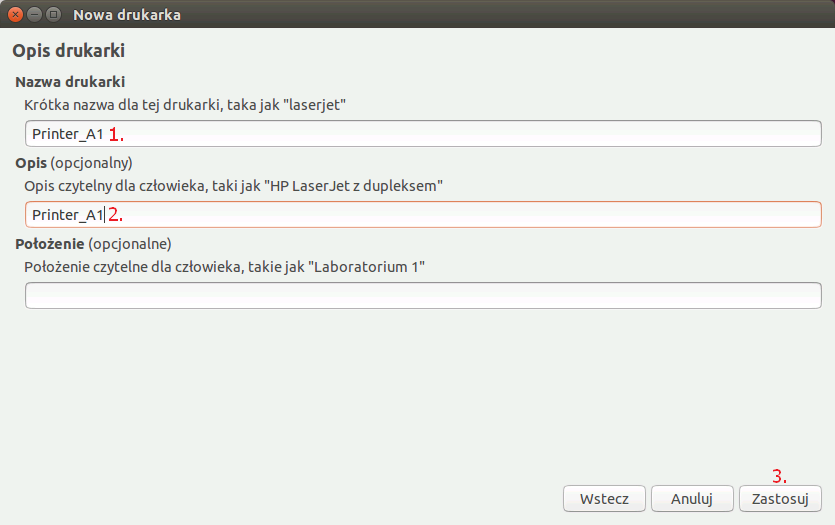Place cursor in the Opis description field
Viewport: 835px width, 525px height.
click(x=423, y=215)
